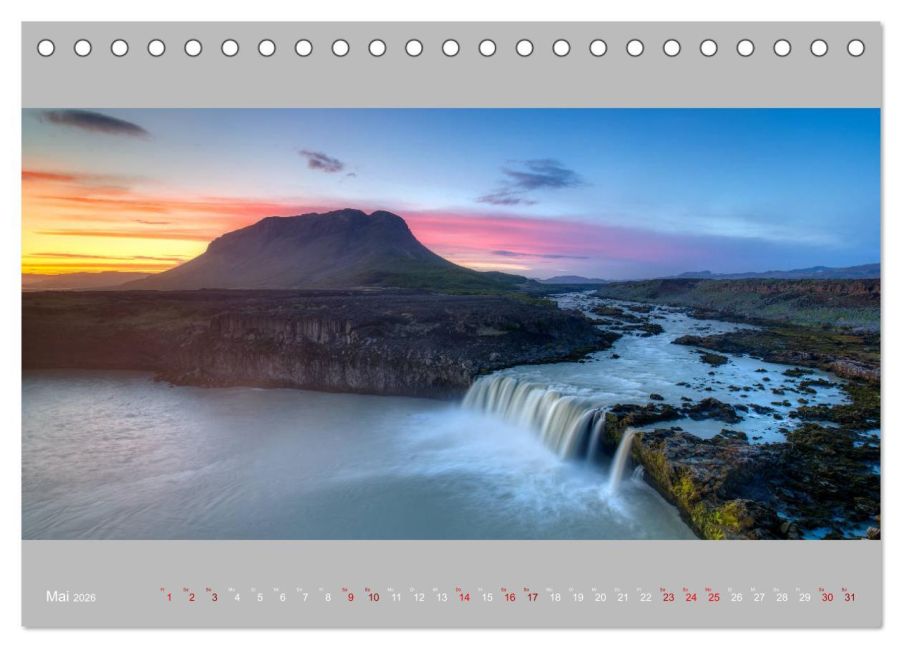Image resolution: width=902 pixels, height=648 pixels.
Task: Pick date 18 in the day row
Action: (x=555, y=597)
